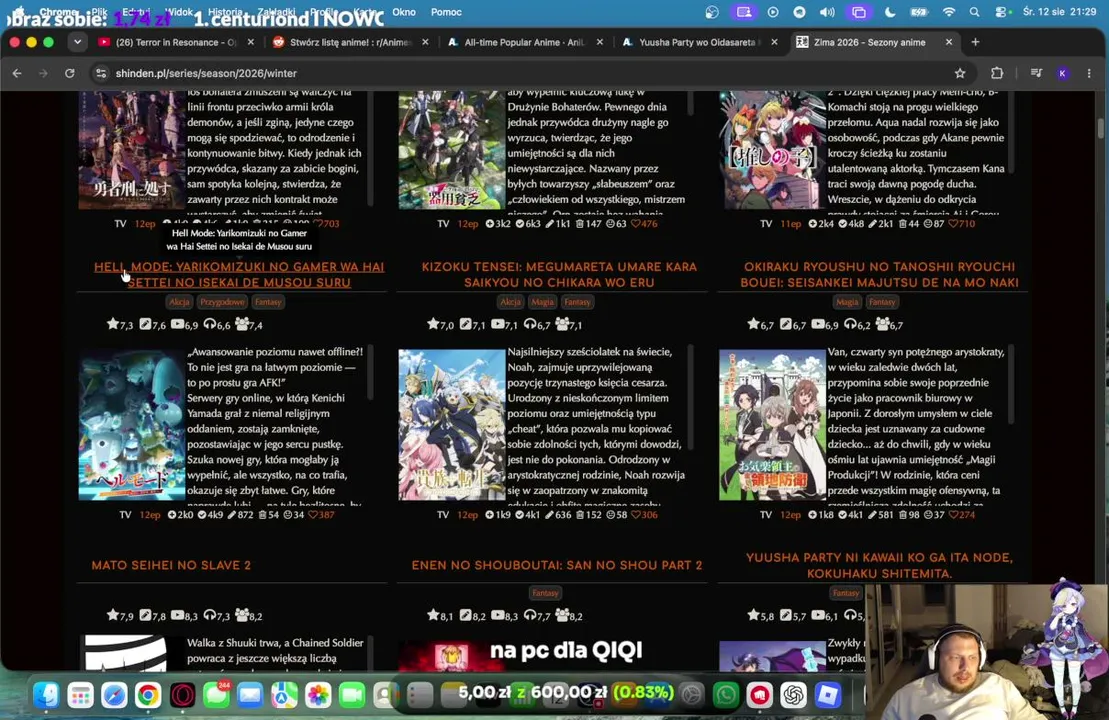The width and height of the screenshot is (1109, 720).
Task: Go back using Chrome's back arrow
Action: pyautogui.click(x=17, y=73)
